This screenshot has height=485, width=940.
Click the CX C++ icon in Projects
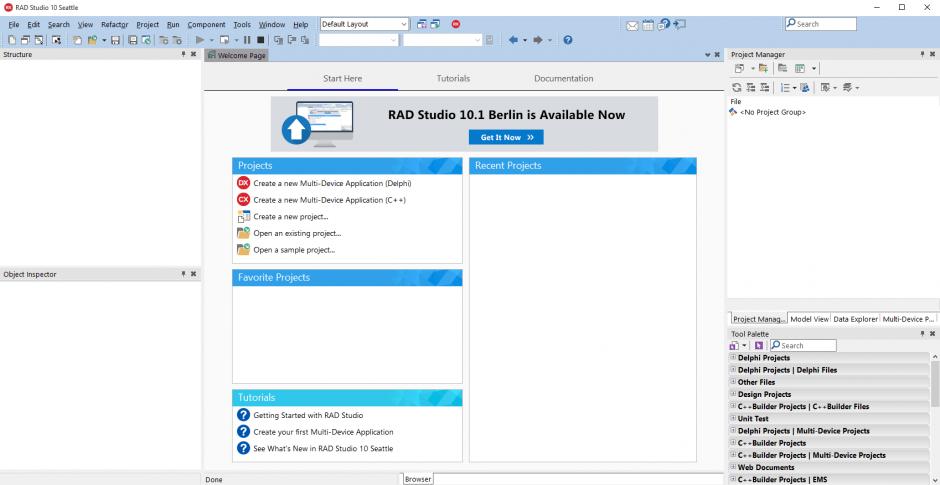click(x=243, y=200)
